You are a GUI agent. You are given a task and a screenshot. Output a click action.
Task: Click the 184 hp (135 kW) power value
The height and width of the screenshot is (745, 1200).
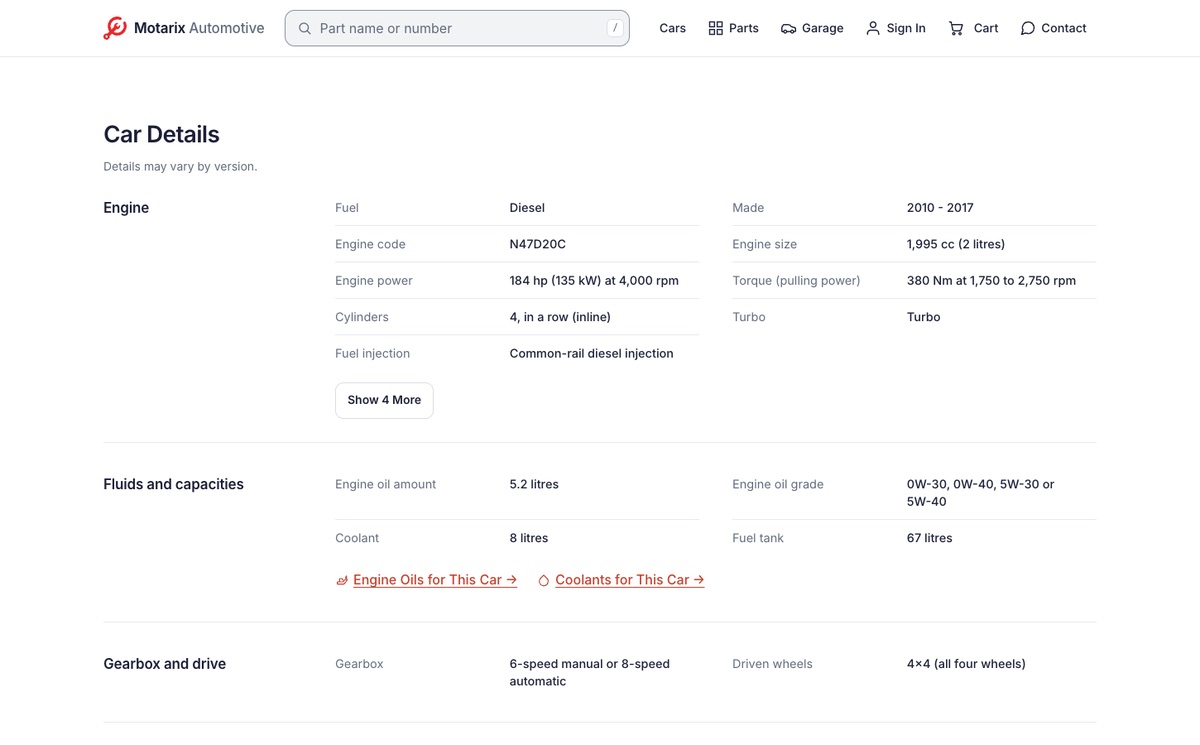point(594,281)
